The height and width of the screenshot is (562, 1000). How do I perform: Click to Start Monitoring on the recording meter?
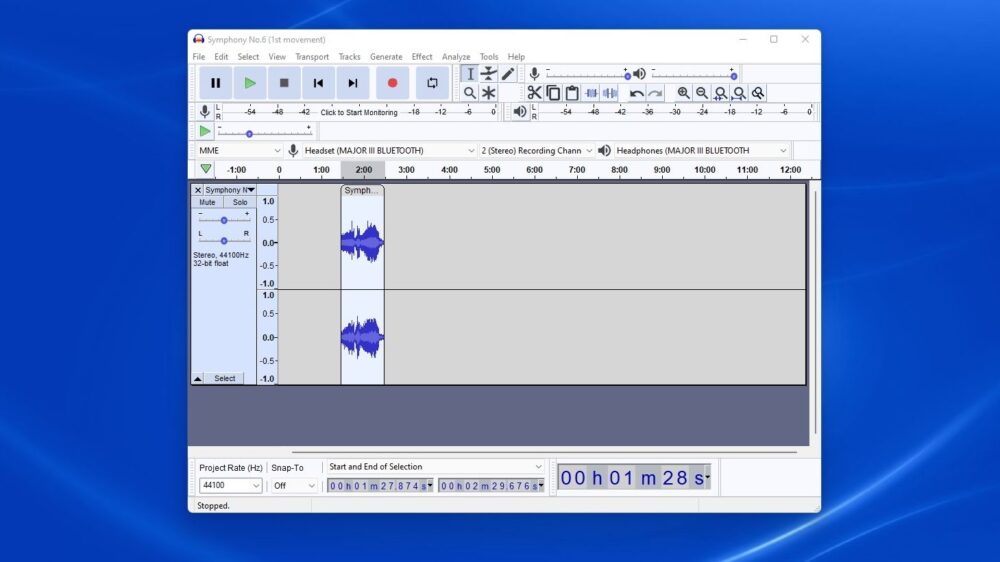(x=359, y=113)
